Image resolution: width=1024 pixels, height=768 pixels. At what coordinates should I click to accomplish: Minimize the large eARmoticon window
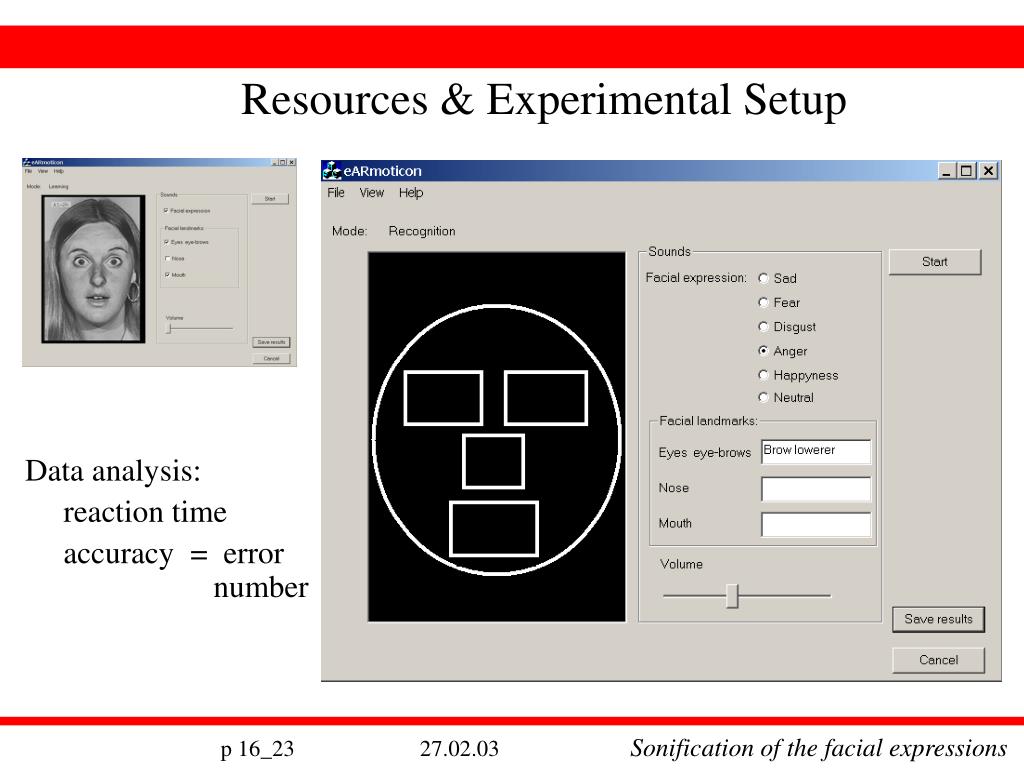(947, 171)
